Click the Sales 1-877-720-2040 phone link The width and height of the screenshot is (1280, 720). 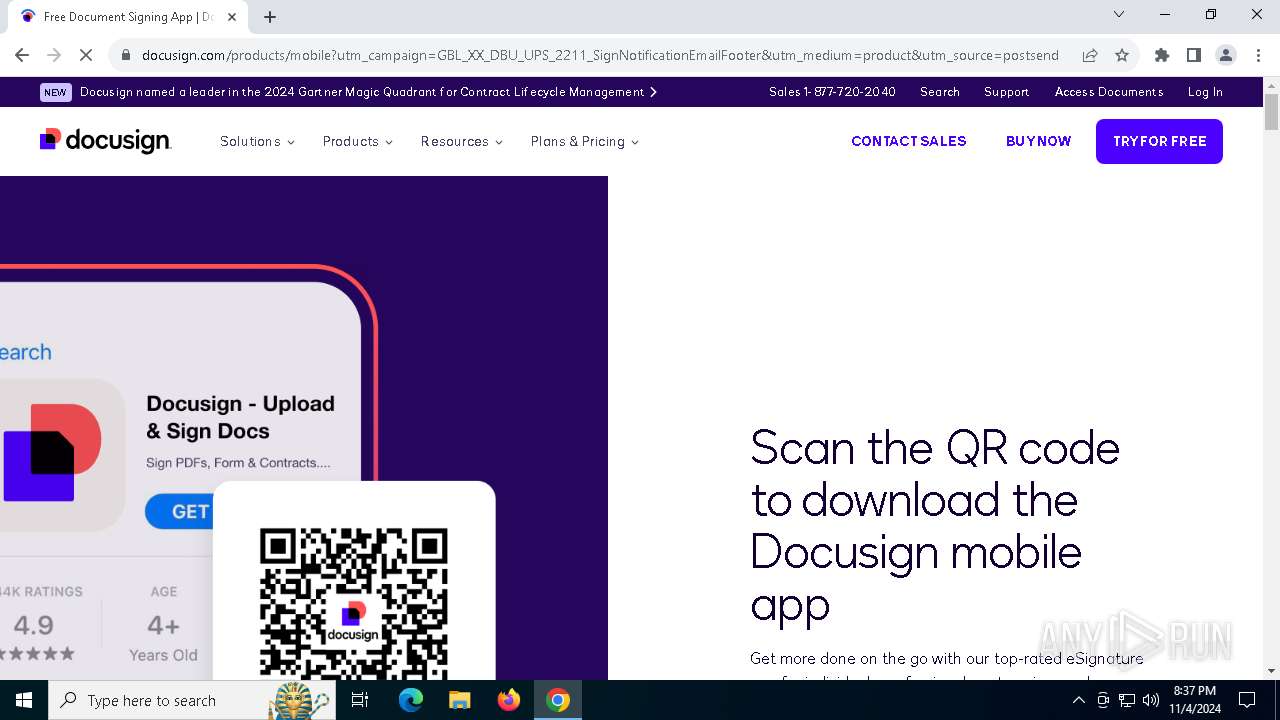click(x=832, y=92)
